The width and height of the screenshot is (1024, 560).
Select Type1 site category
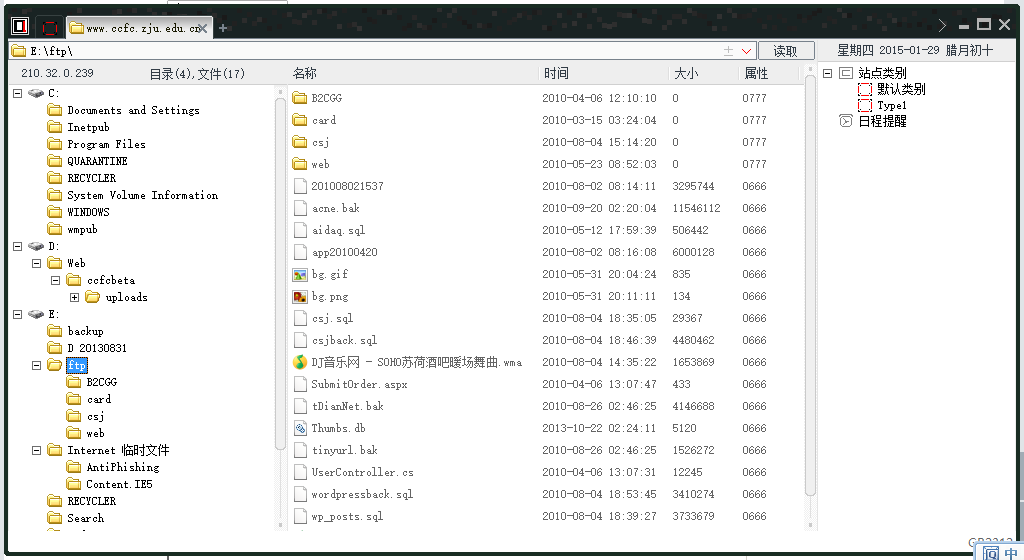tap(891, 105)
